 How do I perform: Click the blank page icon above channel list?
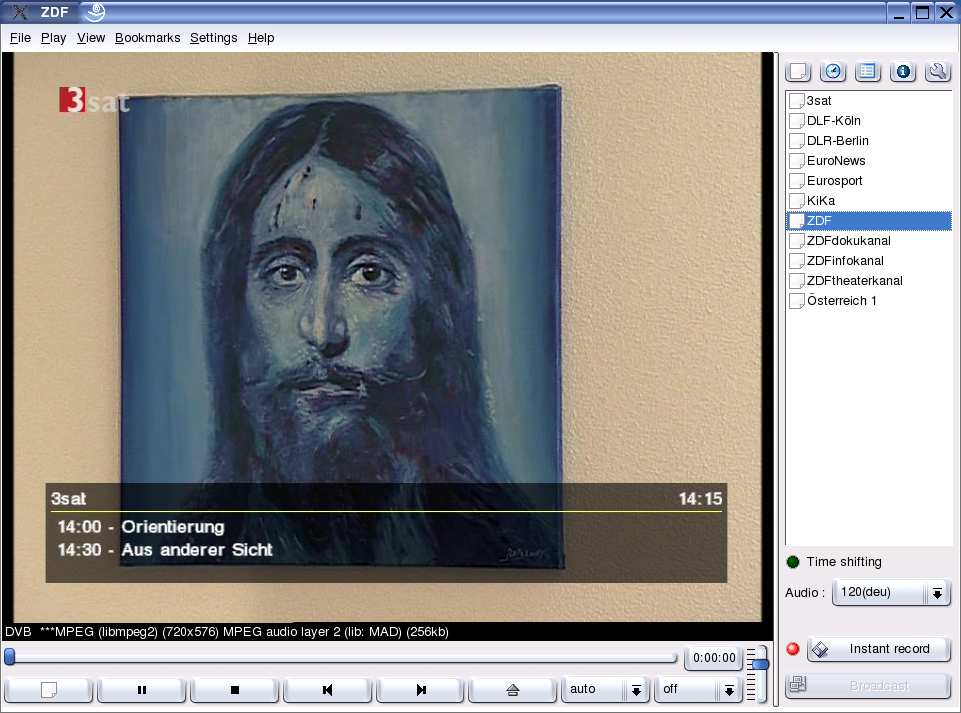798,72
